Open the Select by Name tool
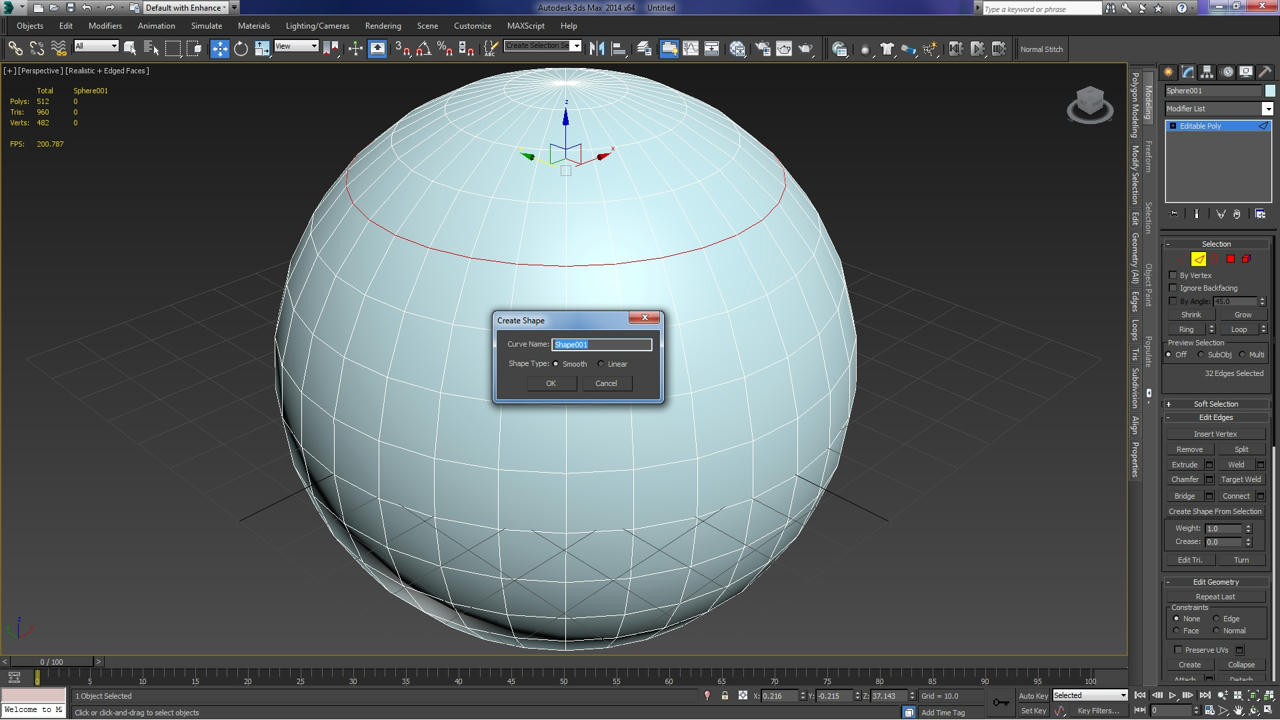This screenshot has width=1280, height=720. [151, 48]
